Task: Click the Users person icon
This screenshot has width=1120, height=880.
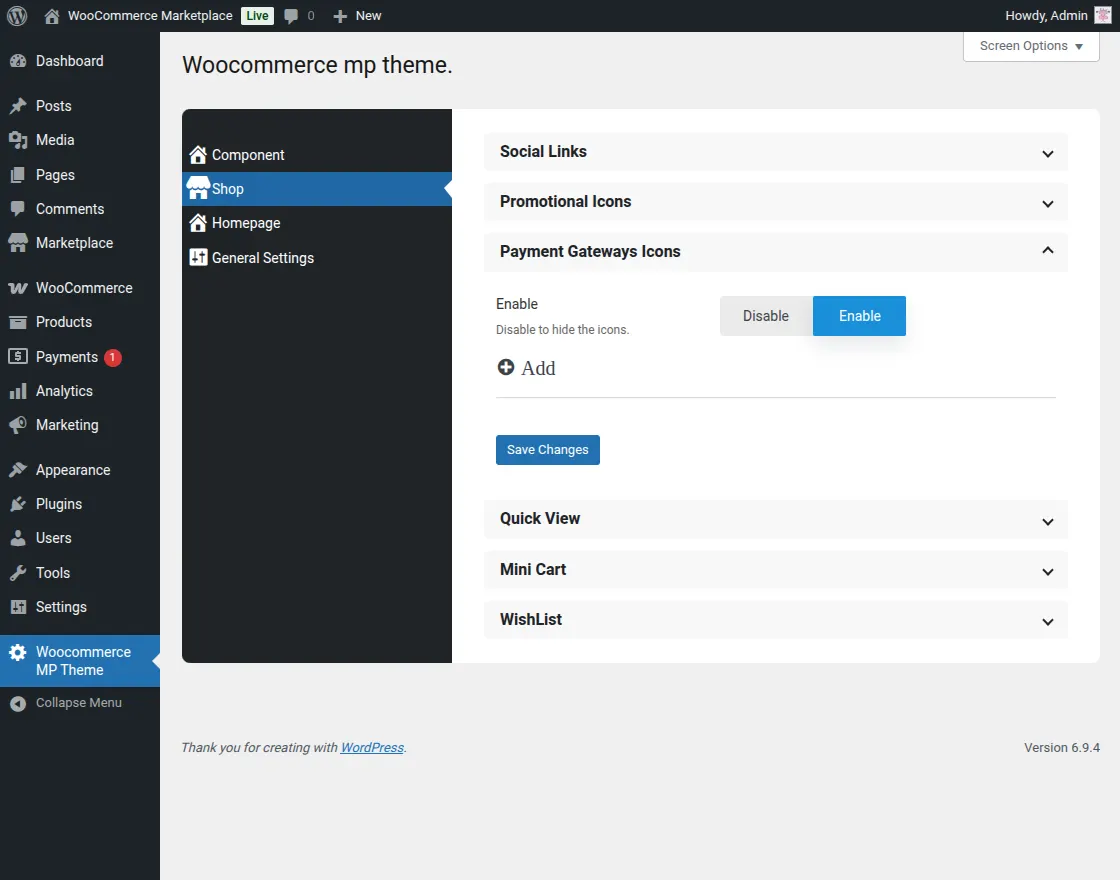Action: pyautogui.click(x=18, y=538)
